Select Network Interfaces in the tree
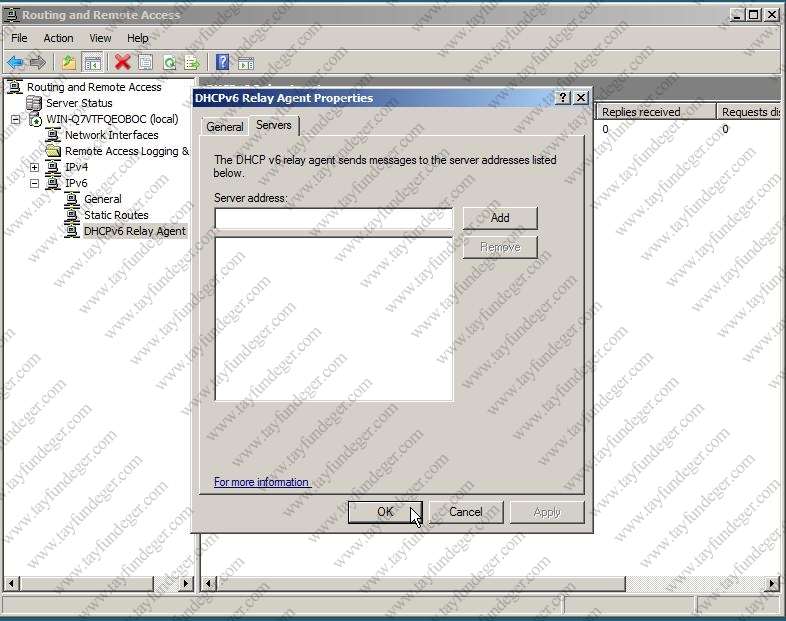 coord(112,135)
